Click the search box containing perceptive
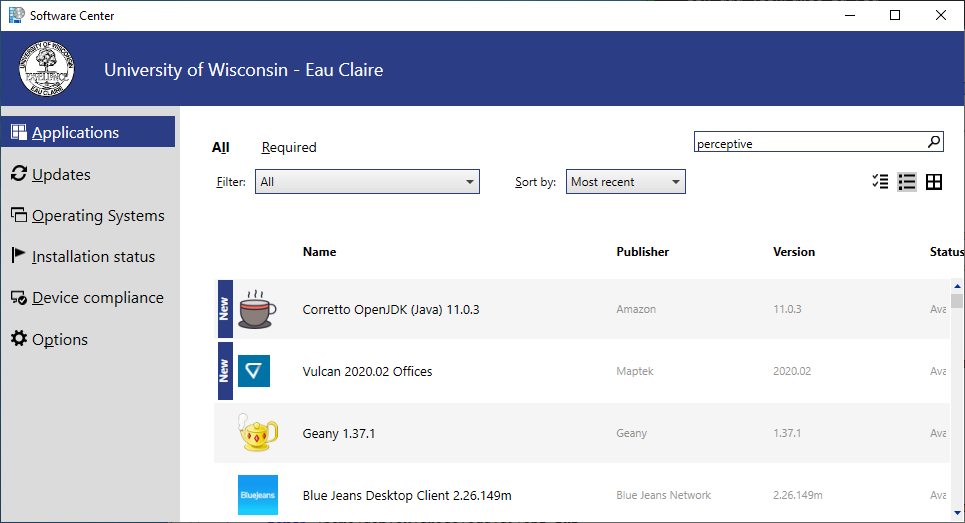 click(808, 143)
